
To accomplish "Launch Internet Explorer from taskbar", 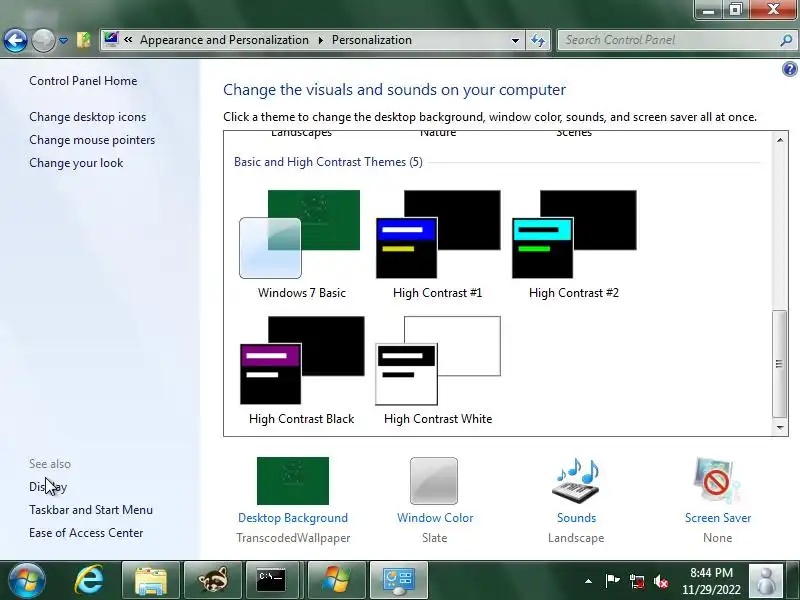I will [x=89, y=580].
